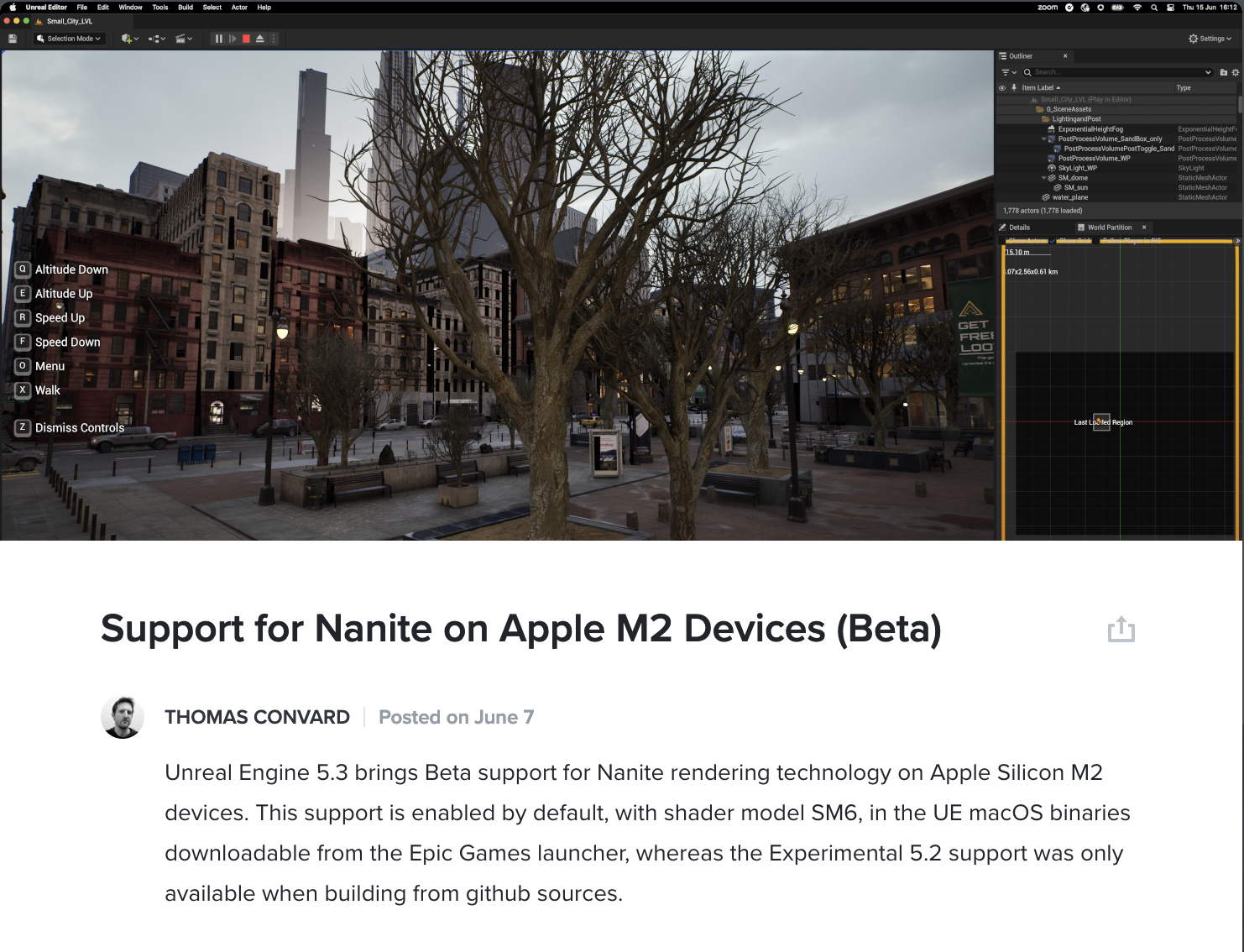Open the Build menu
Screen dimensions: 1244x952
[186, 8]
